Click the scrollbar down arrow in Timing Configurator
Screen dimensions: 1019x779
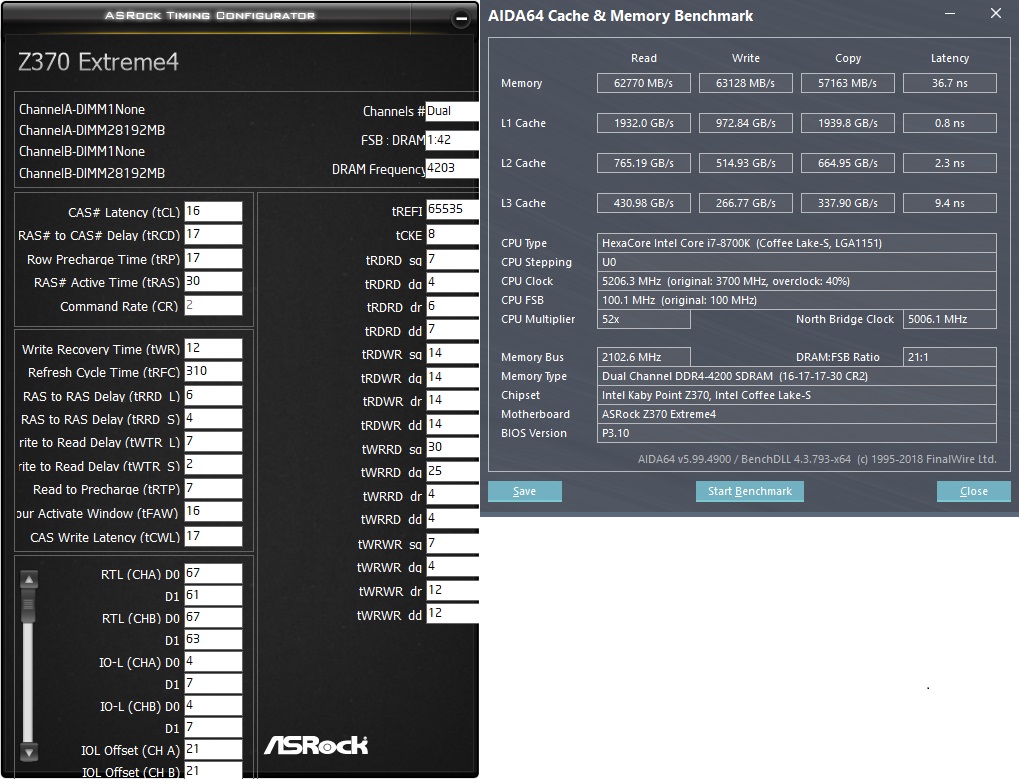point(29,752)
